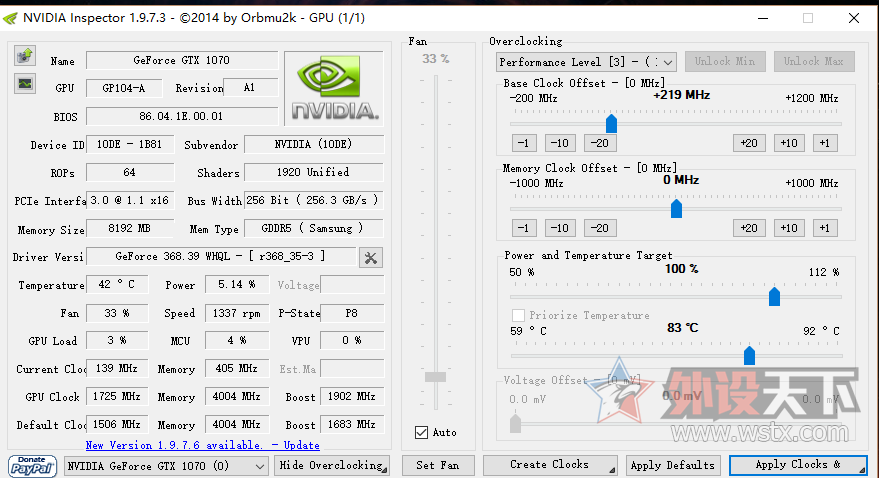879x478 pixels.
Task: Click the Speed value 1337 rpm
Action: (x=237, y=313)
